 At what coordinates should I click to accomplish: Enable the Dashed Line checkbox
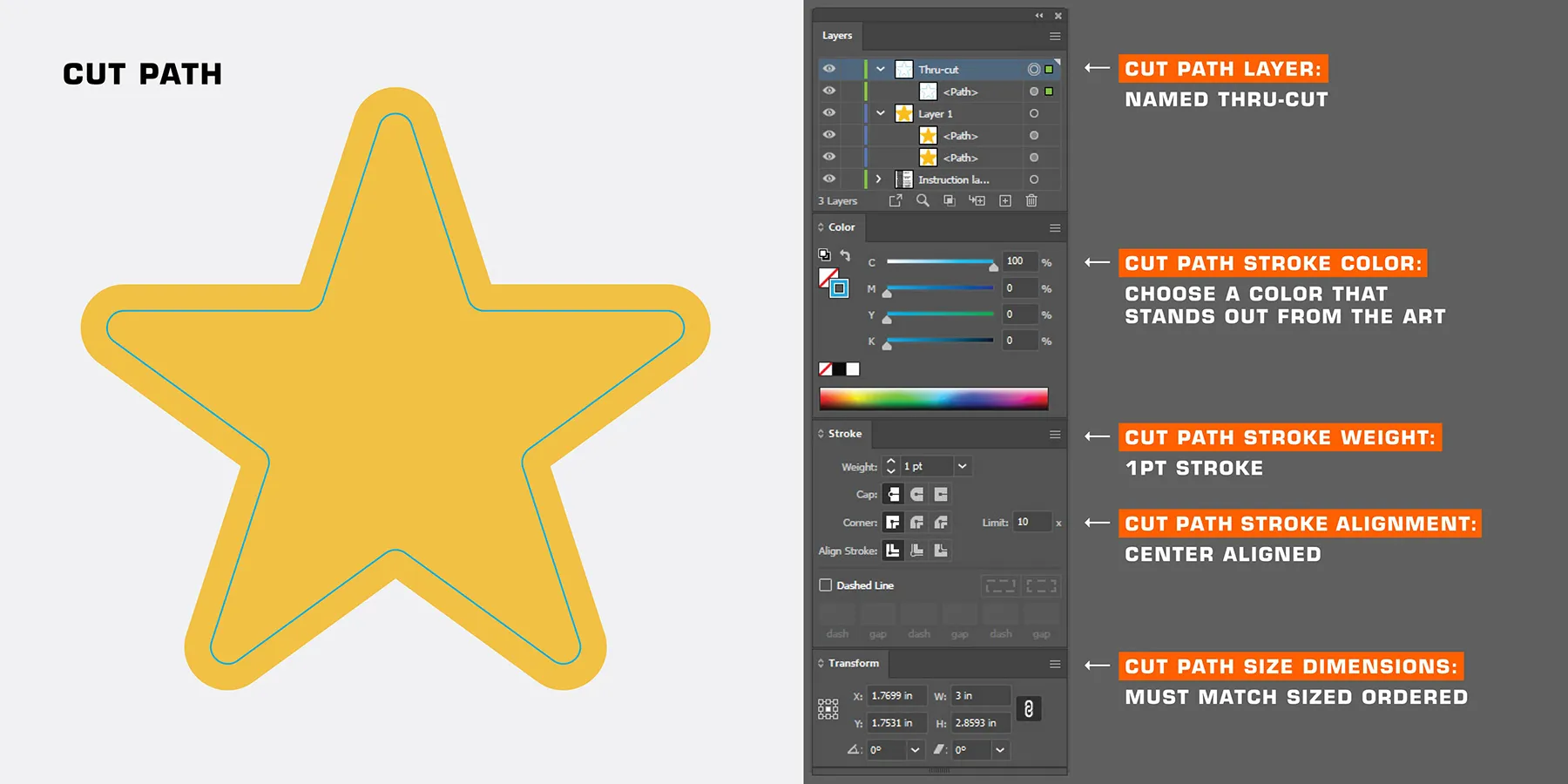tap(825, 585)
